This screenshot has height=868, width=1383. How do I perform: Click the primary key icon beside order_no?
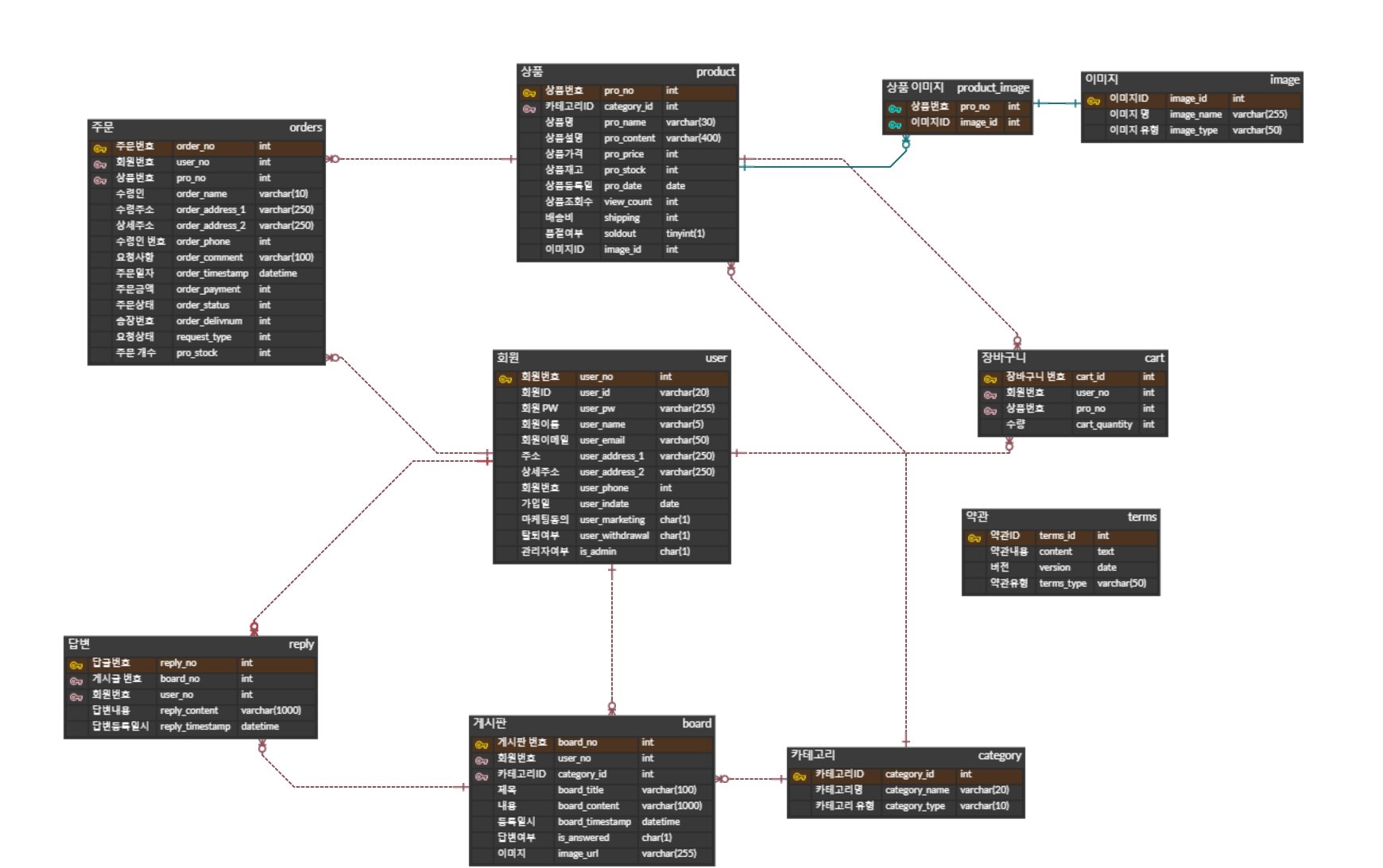click(100, 148)
